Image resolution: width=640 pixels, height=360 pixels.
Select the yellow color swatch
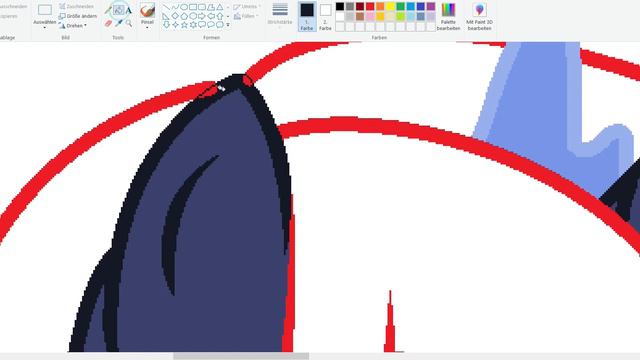[x=390, y=7]
